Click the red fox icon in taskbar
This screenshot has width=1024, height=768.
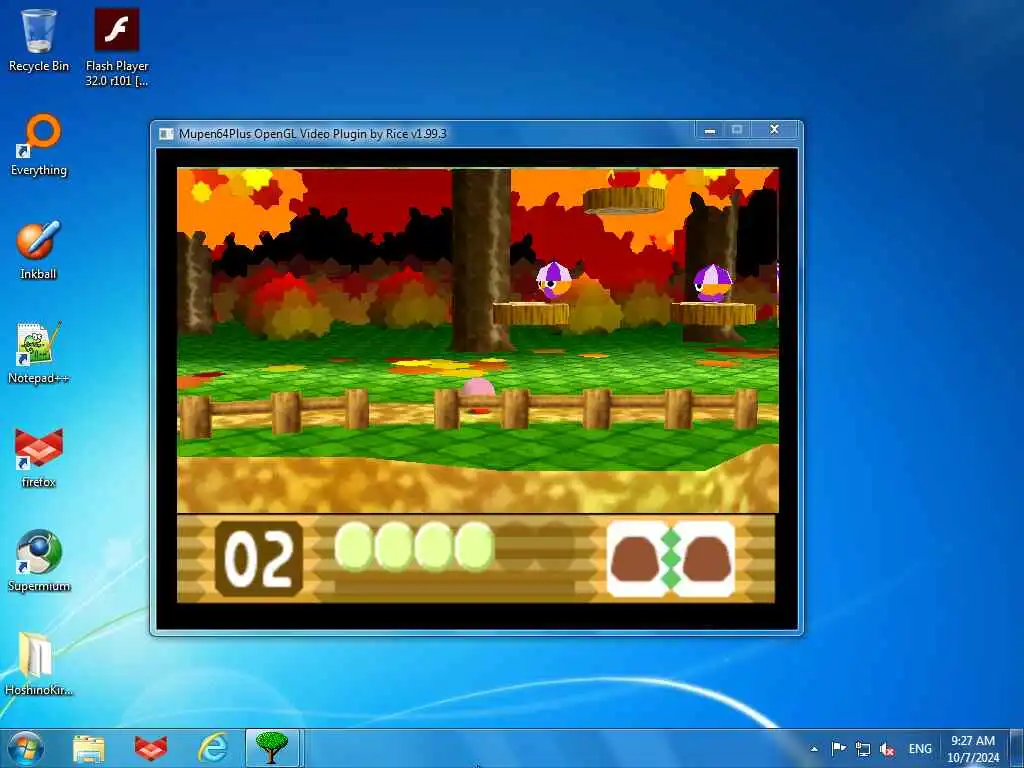pos(151,748)
